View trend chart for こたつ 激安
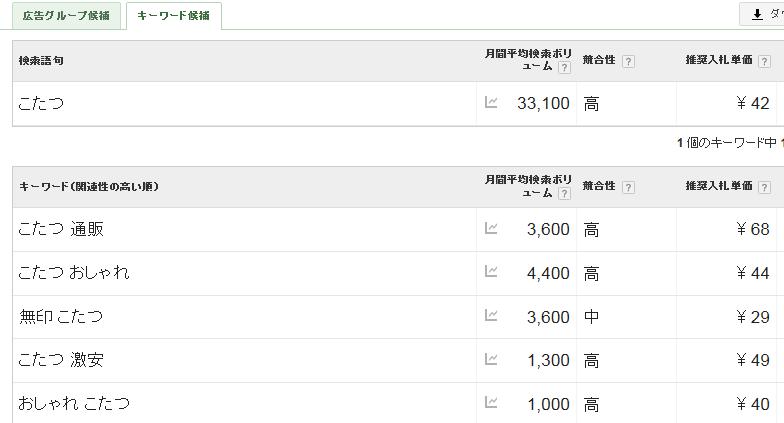This screenshot has height=423, width=784. pyautogui.click(x=491, y=359)
